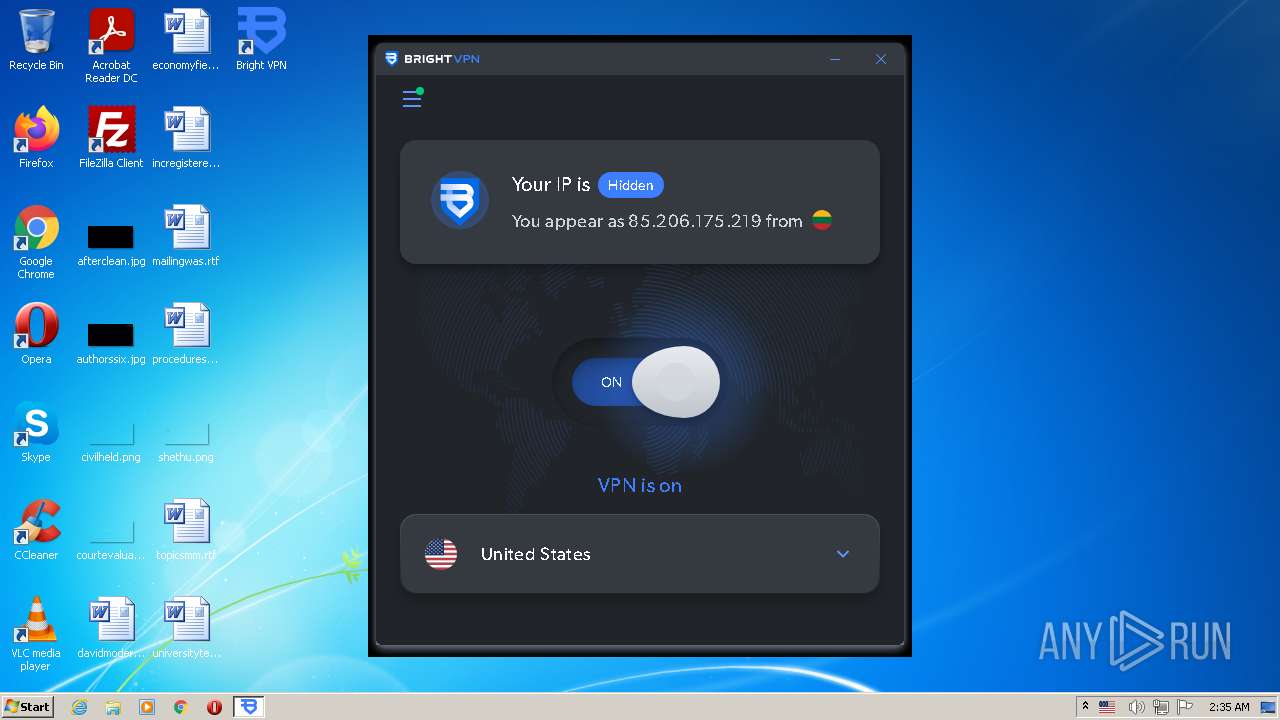Open the Bright VPN hamburger menu
The image size is (1280, 720).
coord(412,98)
